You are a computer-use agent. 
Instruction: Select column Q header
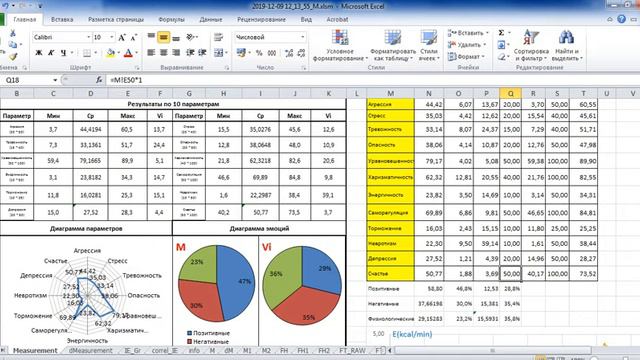tap(511, 93)
